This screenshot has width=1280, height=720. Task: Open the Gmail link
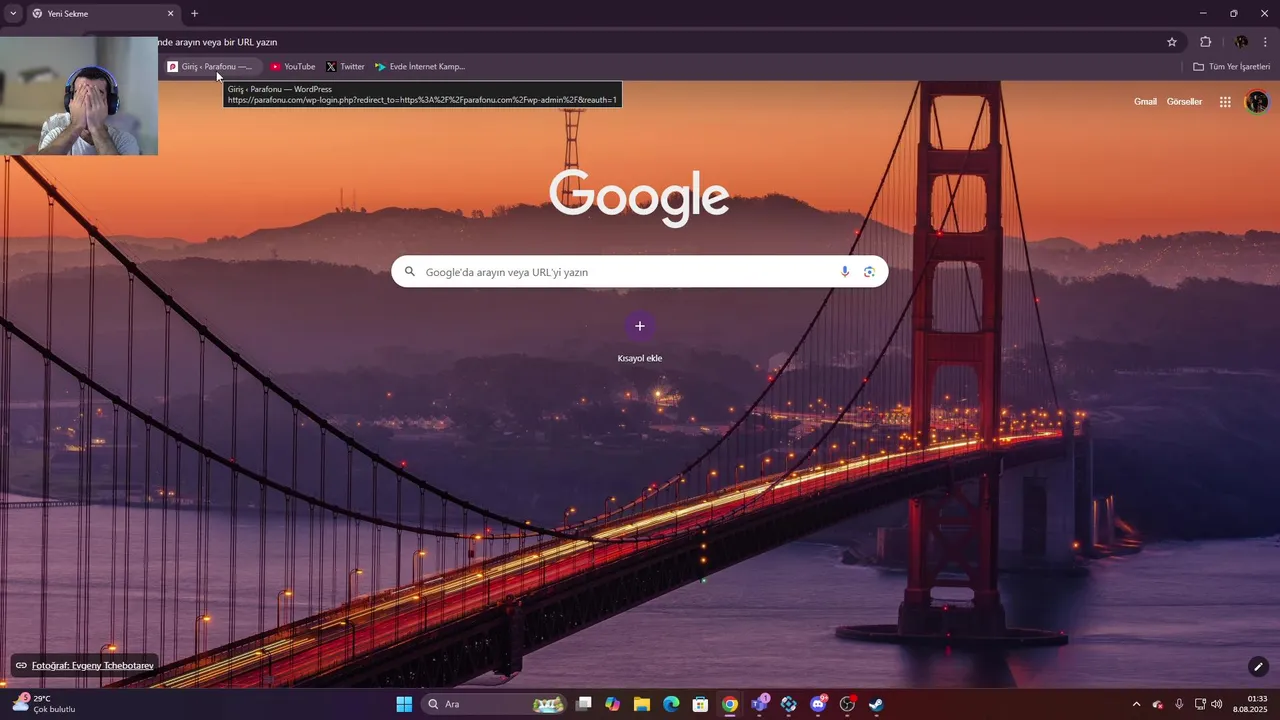pyautogui.click(x=1145, y=102)
